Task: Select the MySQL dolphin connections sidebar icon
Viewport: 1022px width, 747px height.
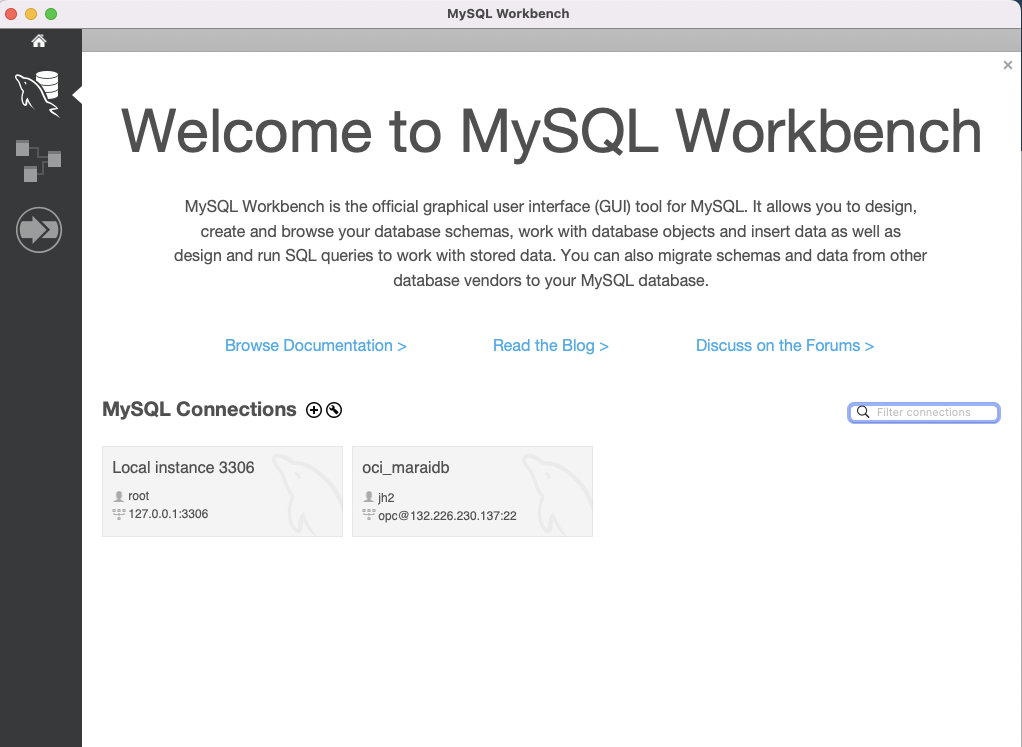Action: [x=38, y=95]
